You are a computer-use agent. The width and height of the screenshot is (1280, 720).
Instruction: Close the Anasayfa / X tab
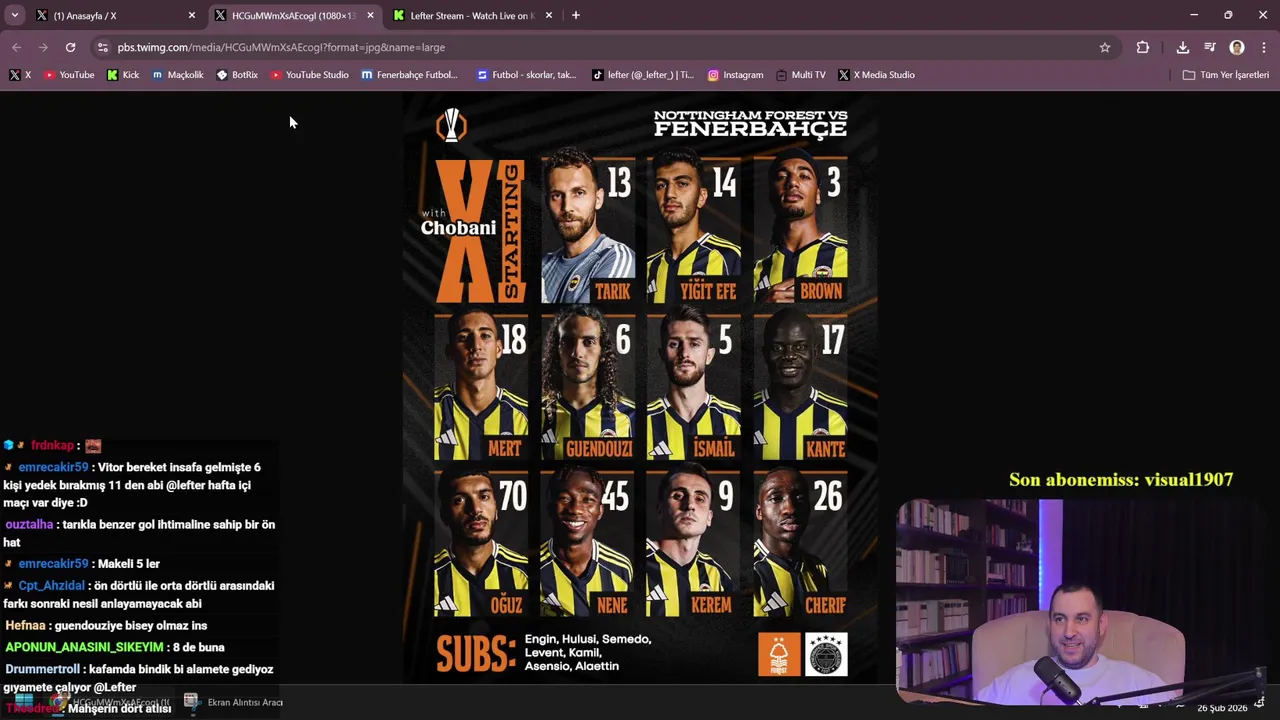[192, 15]
